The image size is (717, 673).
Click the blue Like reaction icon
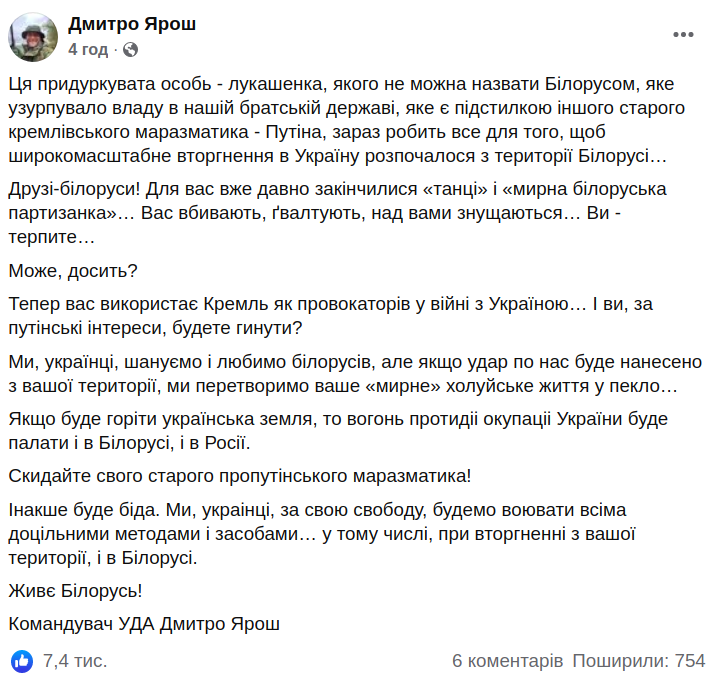(x=21, y=660)
